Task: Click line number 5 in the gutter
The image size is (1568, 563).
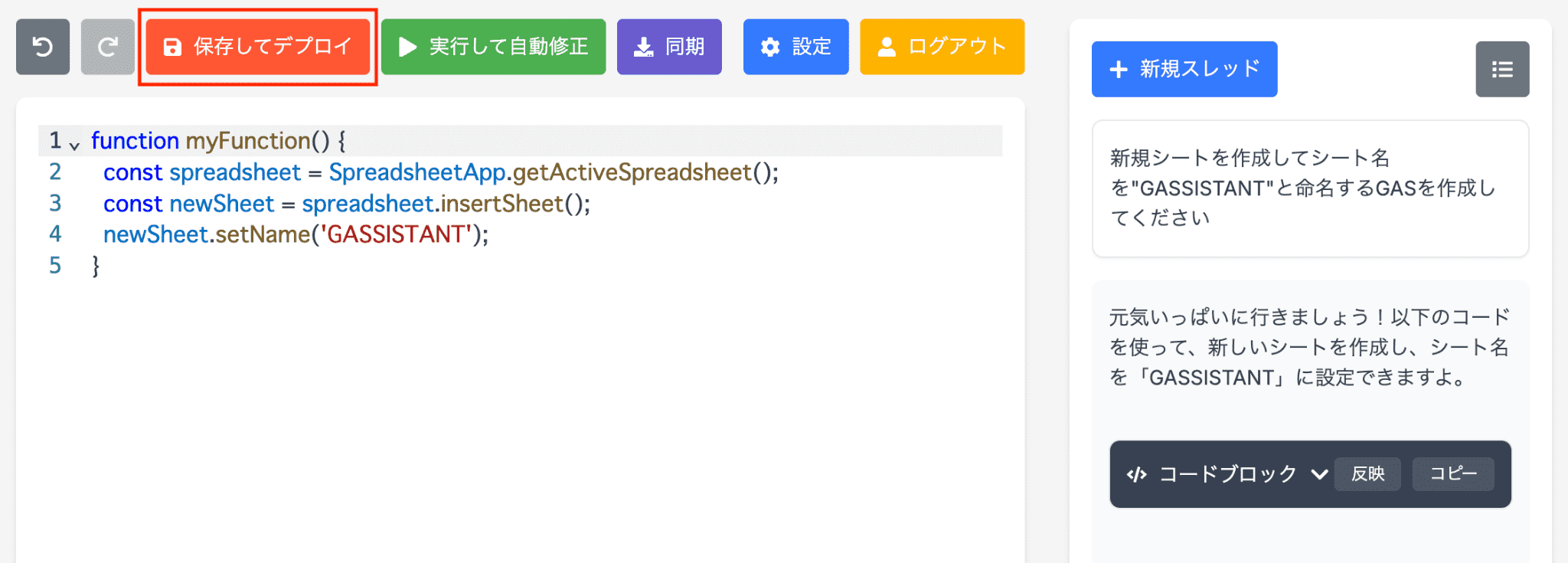Action: (x=55, y=265)
